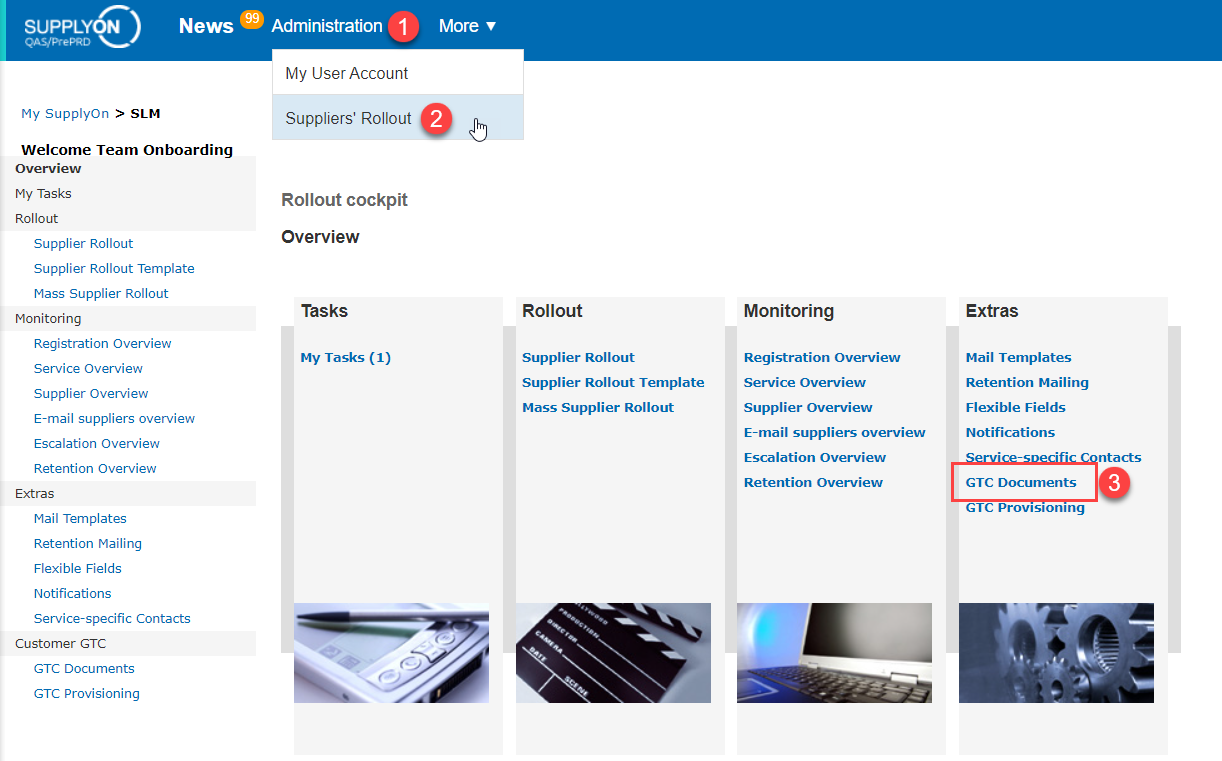This screenshot has height=761, width=1222.
Task: Open Retention Mailing in Extras panel
Action: click(x=1027, y=382)
